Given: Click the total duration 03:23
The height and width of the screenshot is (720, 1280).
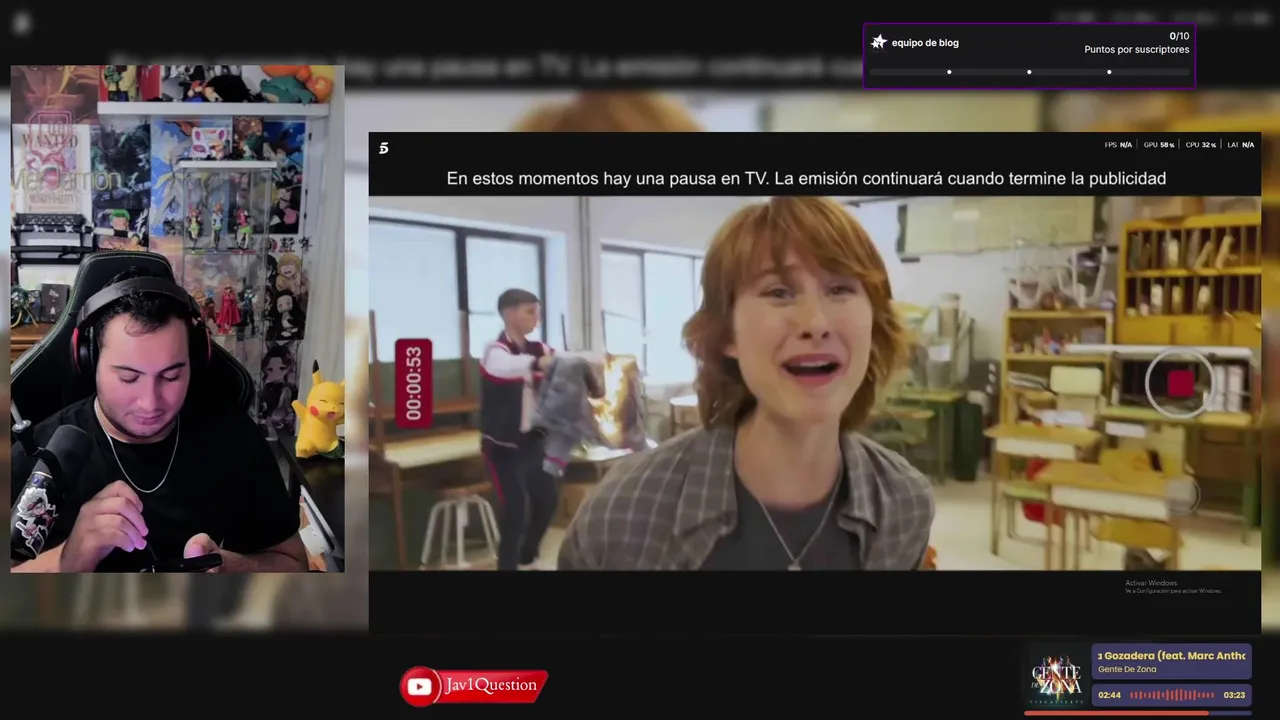Looking at the screenshot, I should tap(1234, 695).
